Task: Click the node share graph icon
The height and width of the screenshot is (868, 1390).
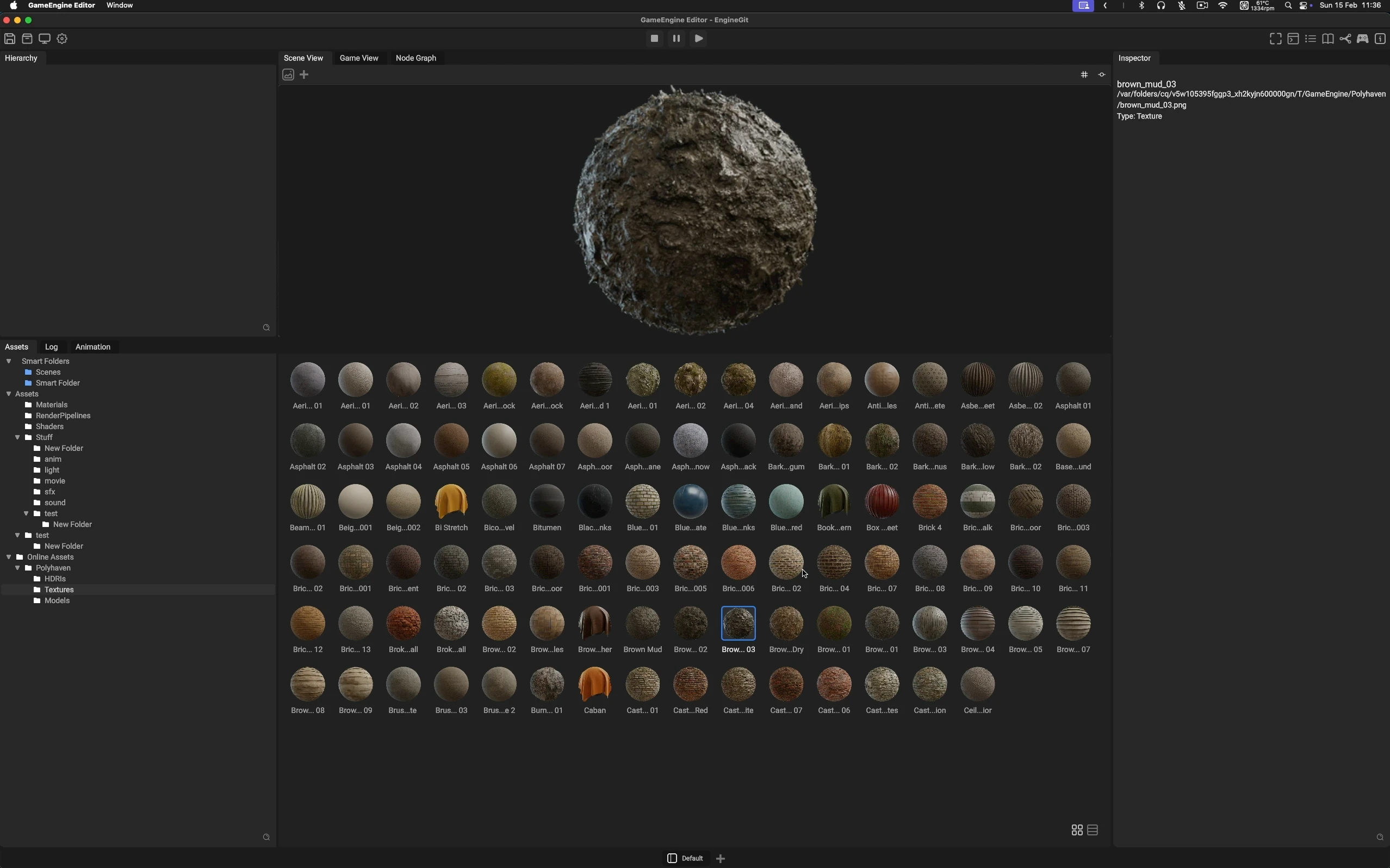Action: pyautogui.click(x=1345, y=39)
